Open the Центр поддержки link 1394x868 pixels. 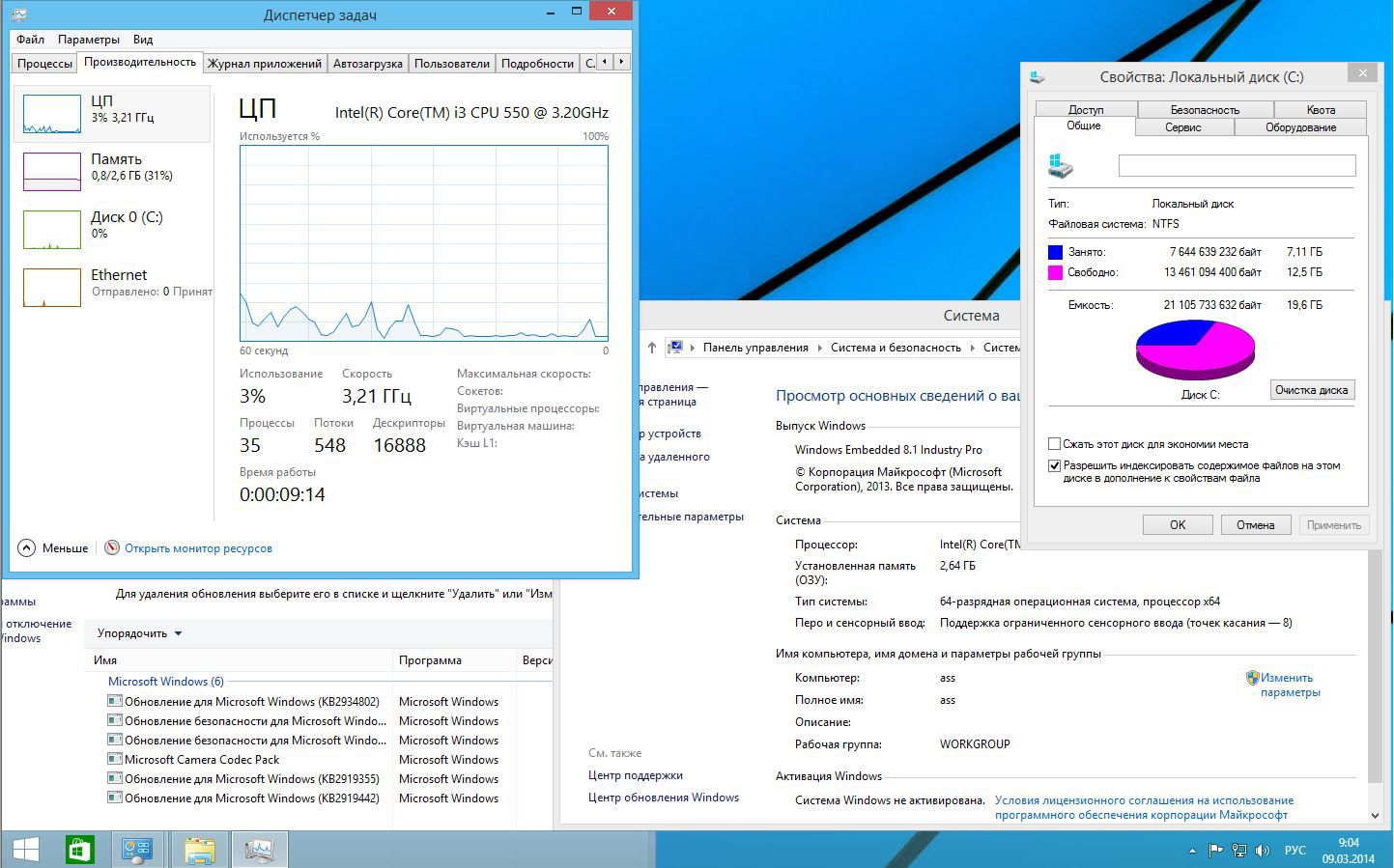636,775
